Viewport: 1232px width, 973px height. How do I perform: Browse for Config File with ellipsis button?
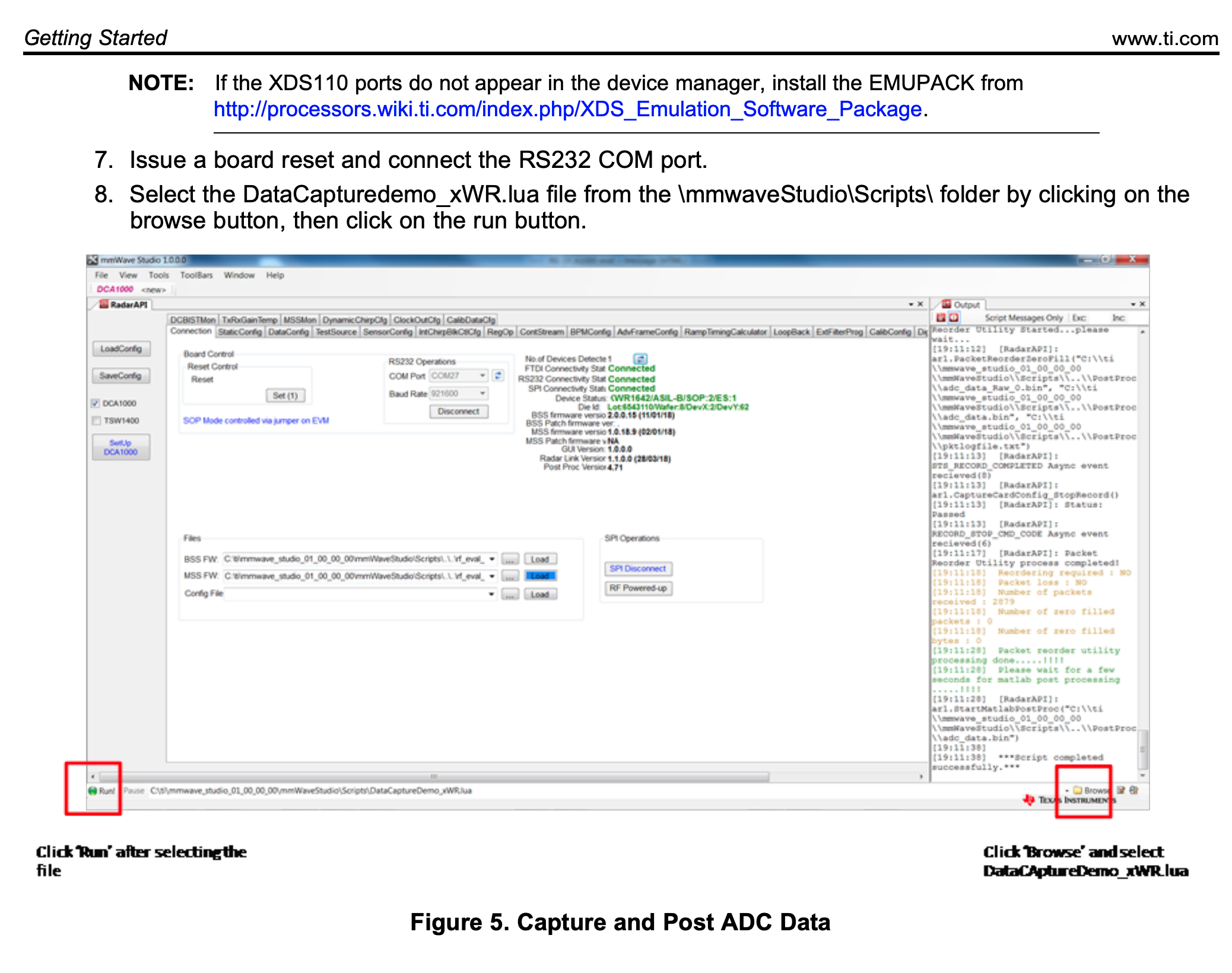(x=510, y=594)
